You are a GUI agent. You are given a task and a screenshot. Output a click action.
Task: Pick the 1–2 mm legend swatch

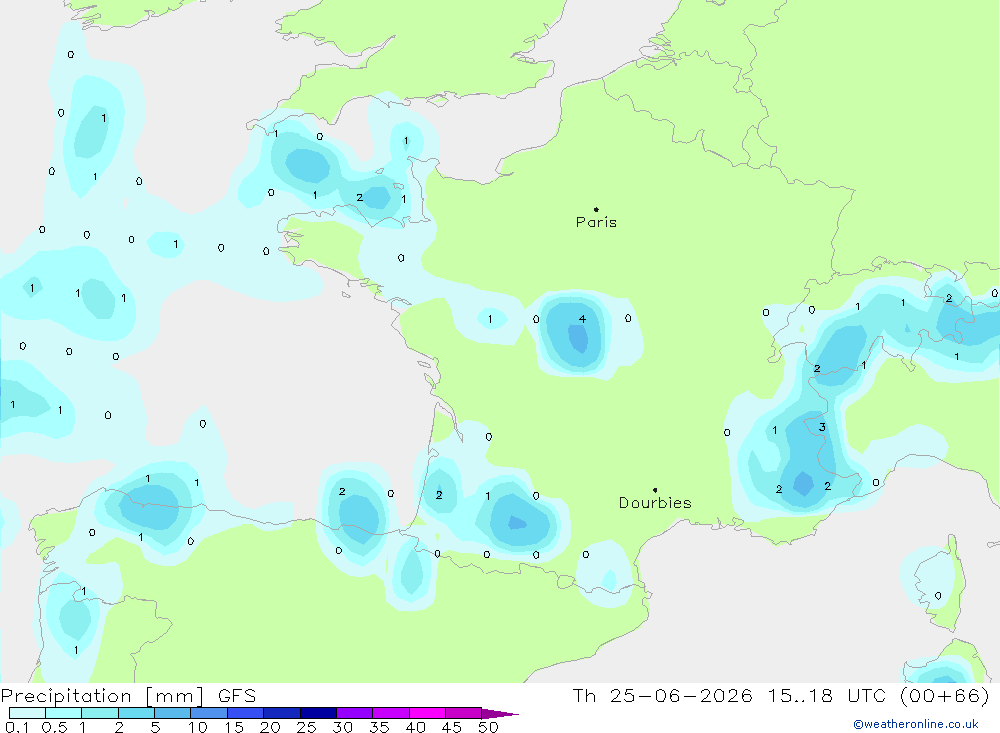point(100,713)
